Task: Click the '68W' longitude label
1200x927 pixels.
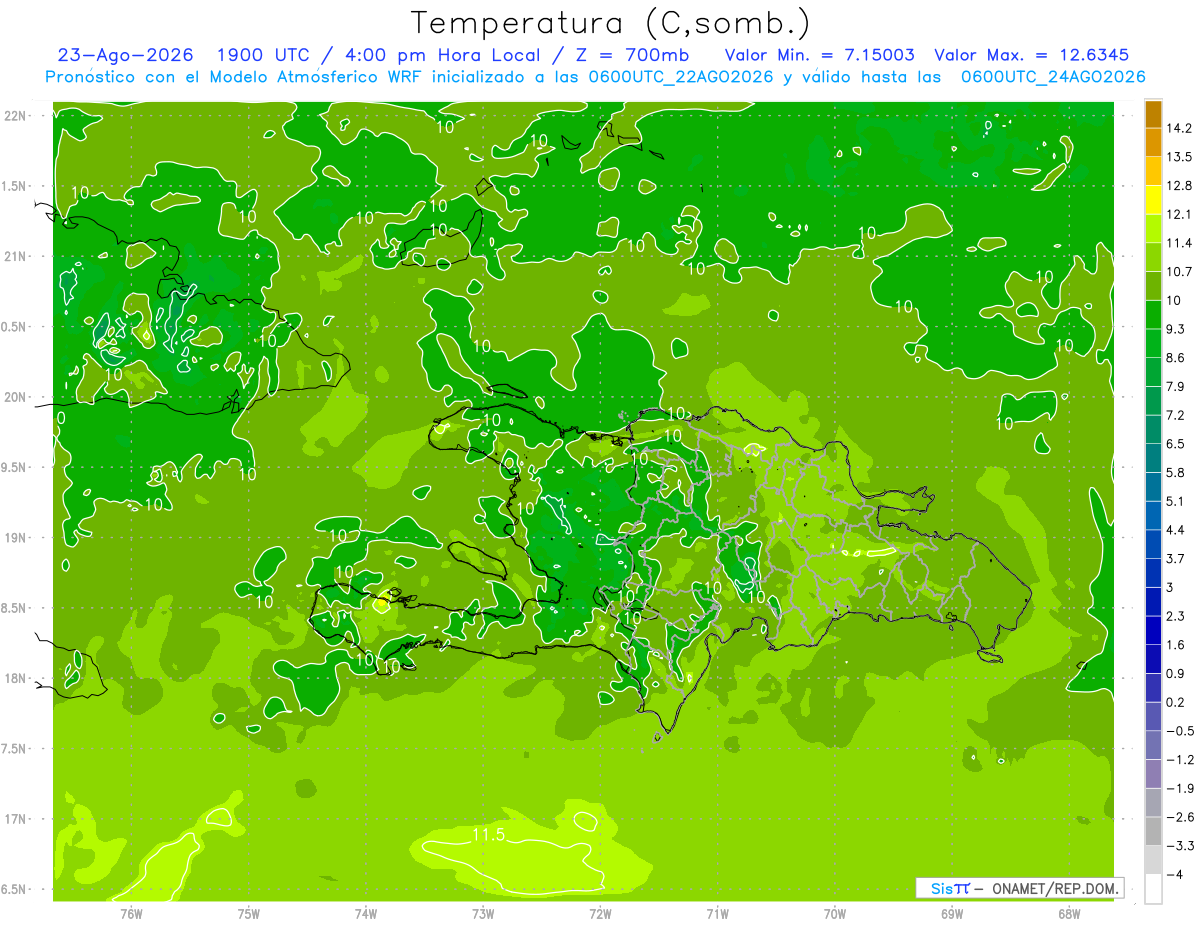Action: coord(1069,914)
